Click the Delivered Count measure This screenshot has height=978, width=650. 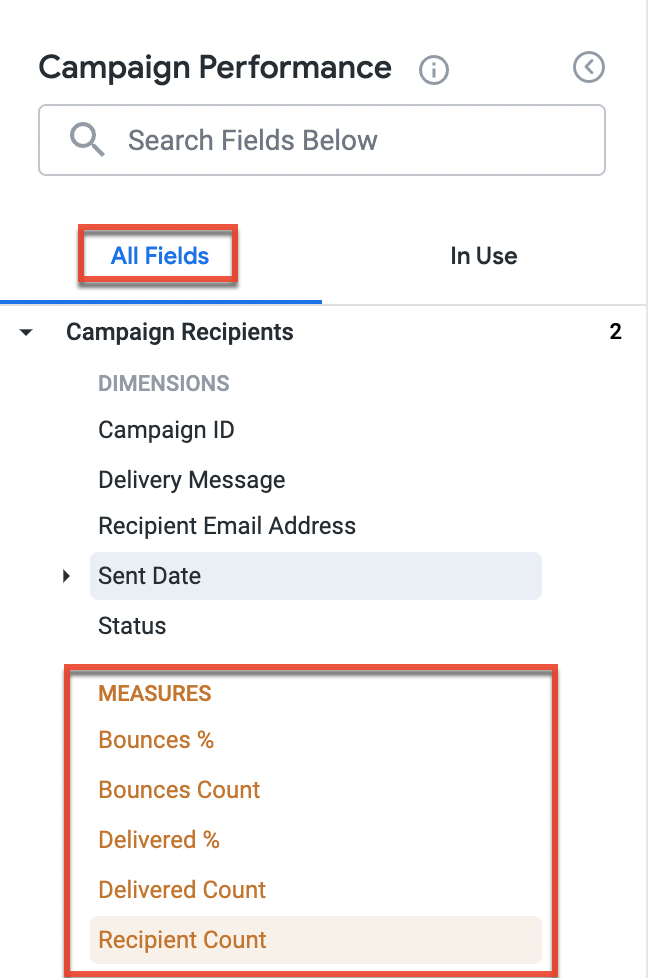pyautogui.click(x=182, y=890)
